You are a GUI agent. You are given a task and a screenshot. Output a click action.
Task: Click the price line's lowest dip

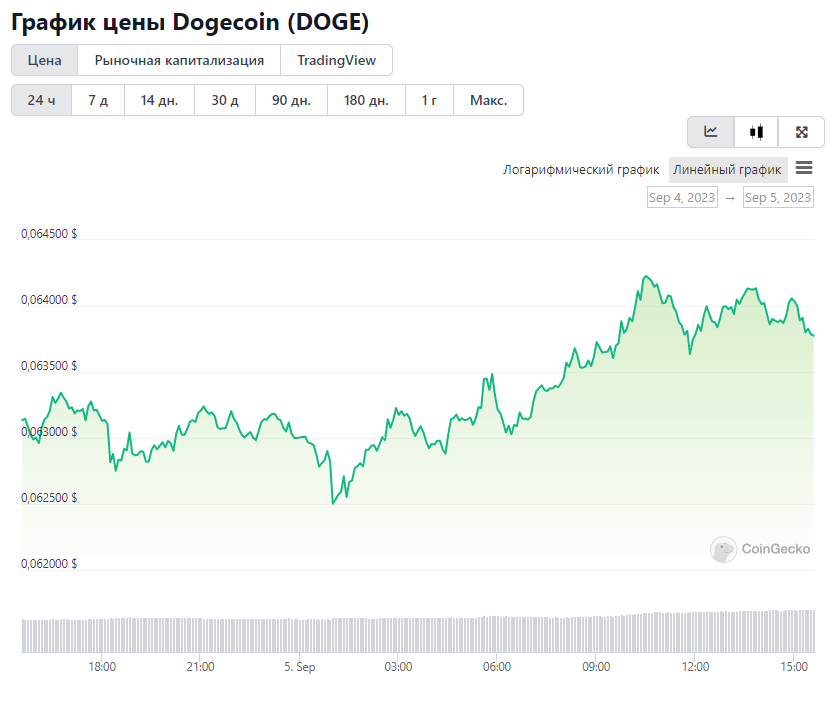[333, 503]
